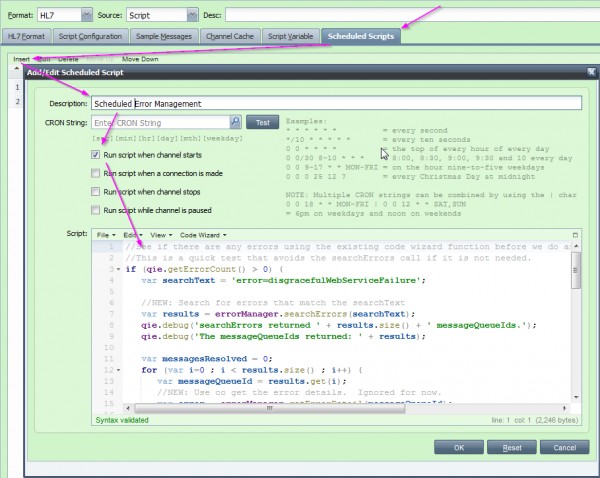Click the horizontal scroll-right arrow
Image resolution: width=600 pixels, height=478 pixels.
pyautogui.click(x=564, y=408)
